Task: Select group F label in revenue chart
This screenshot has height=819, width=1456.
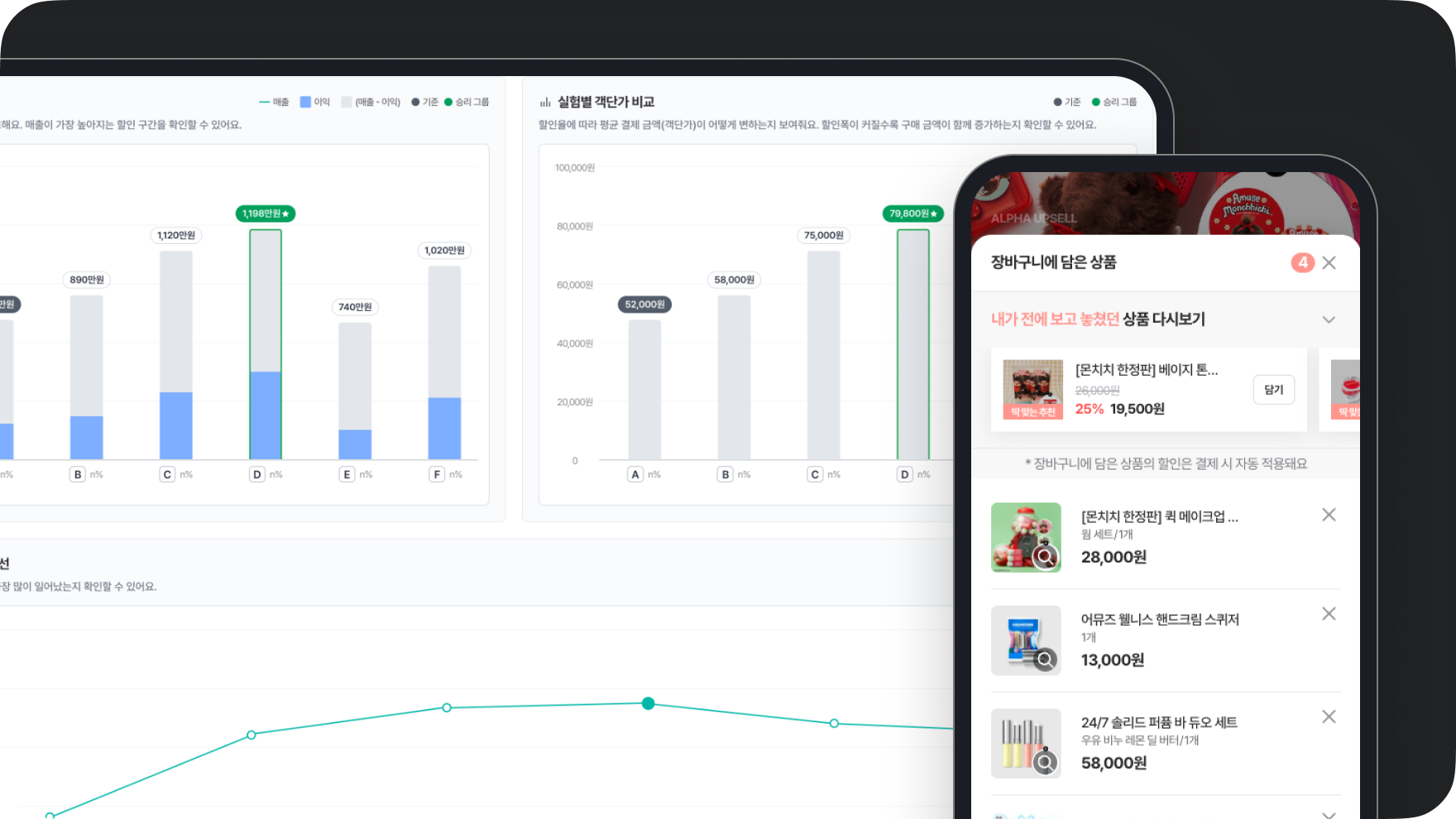Action: (x=437, y=474)
